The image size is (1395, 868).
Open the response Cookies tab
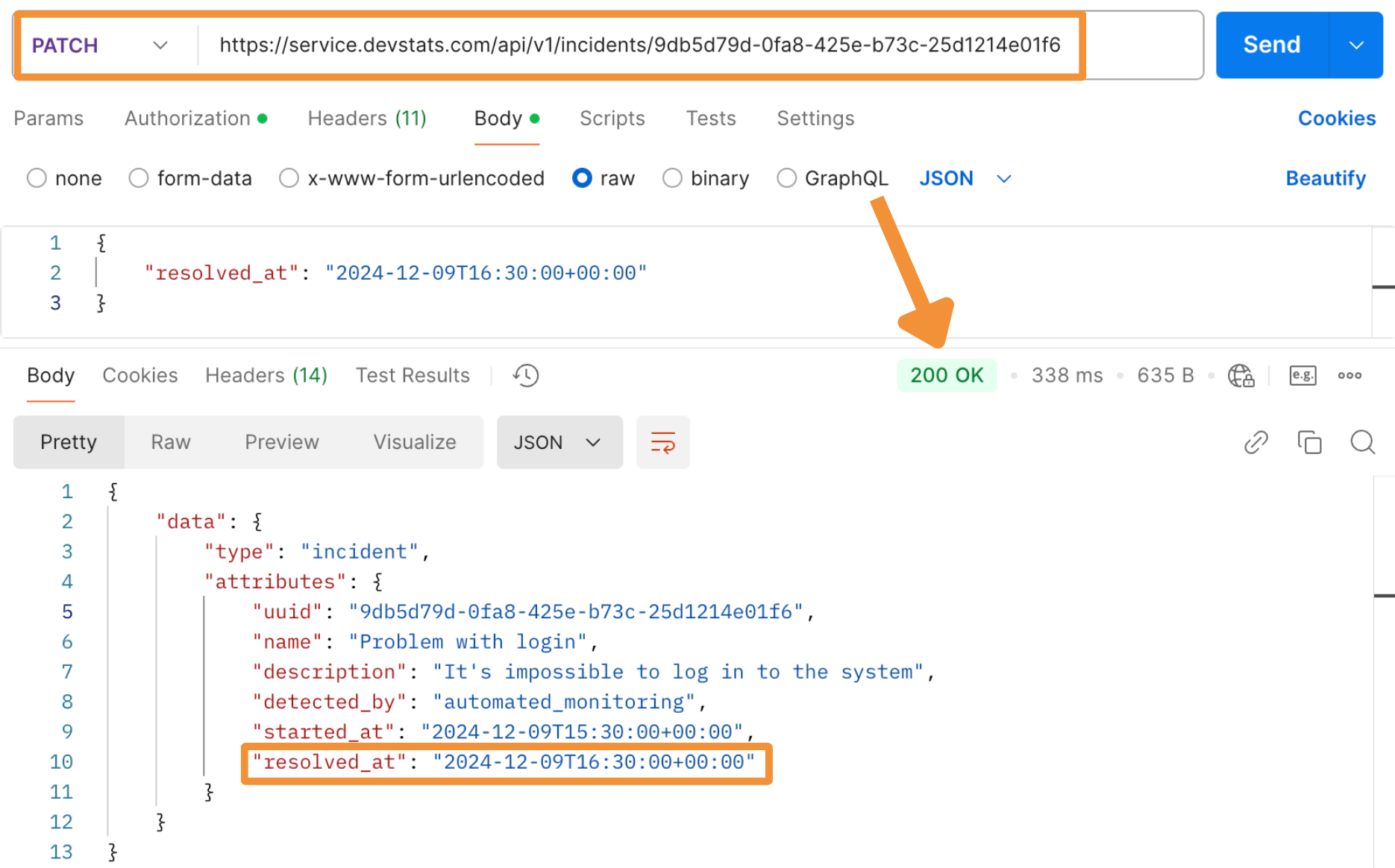(140, 375)
